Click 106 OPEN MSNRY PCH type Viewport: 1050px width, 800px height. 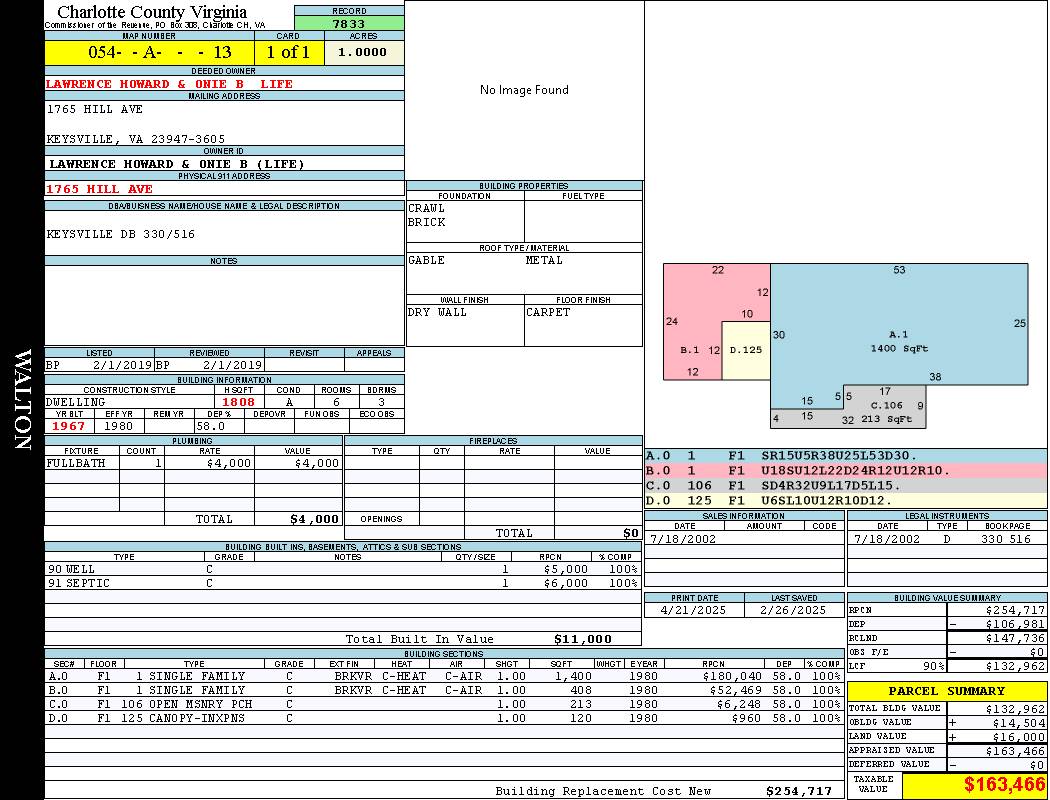click(x=187, y=705)
